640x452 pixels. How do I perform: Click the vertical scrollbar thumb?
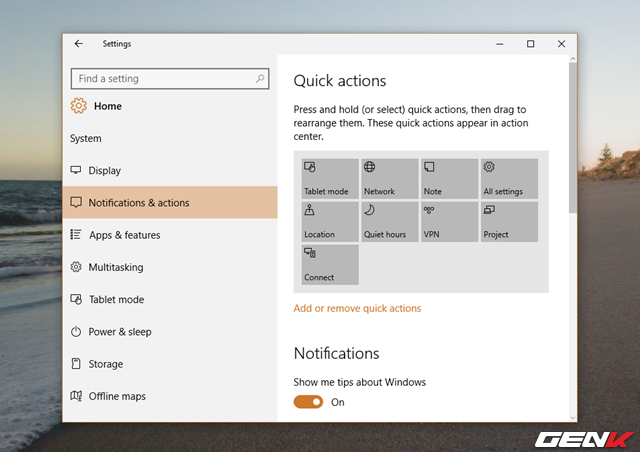(573, 138)
